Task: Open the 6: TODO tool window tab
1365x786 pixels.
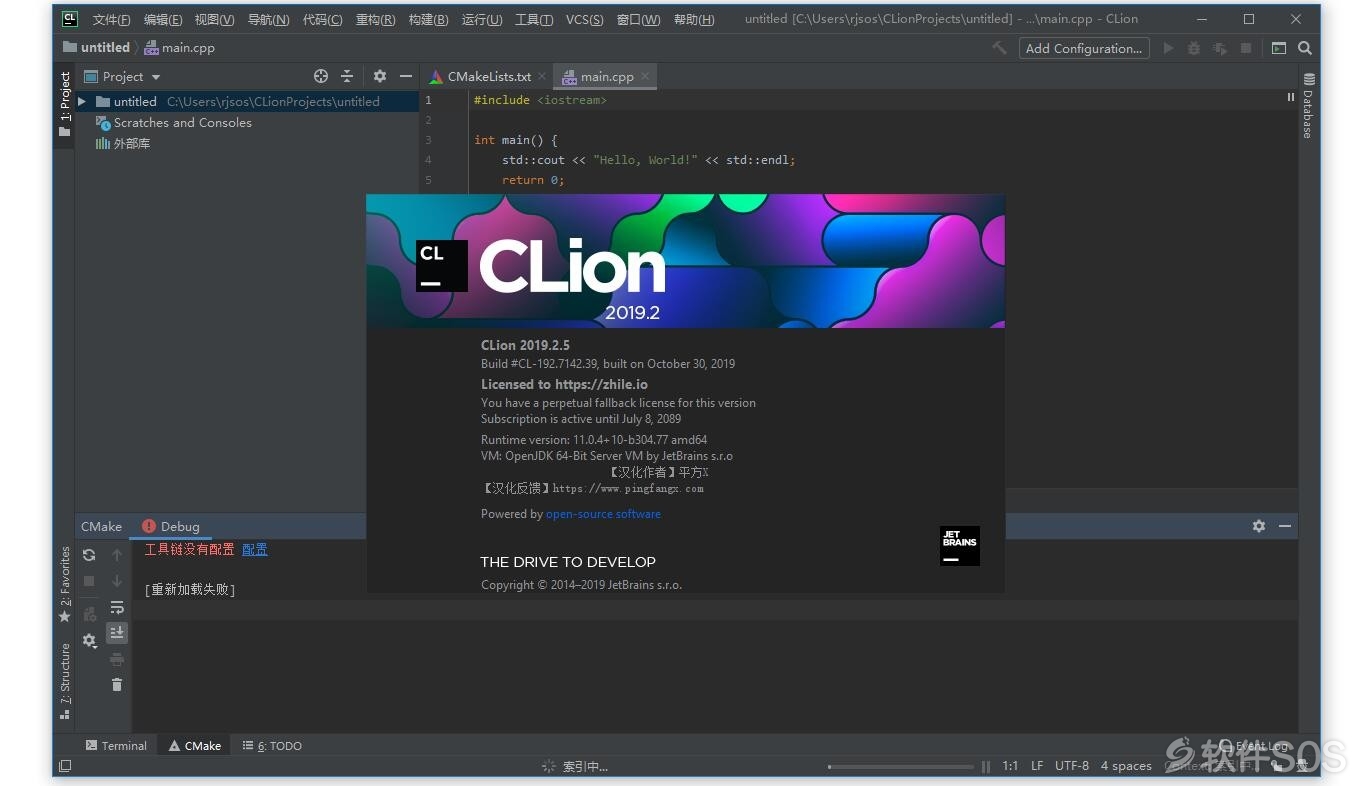Action: point(272,746)
